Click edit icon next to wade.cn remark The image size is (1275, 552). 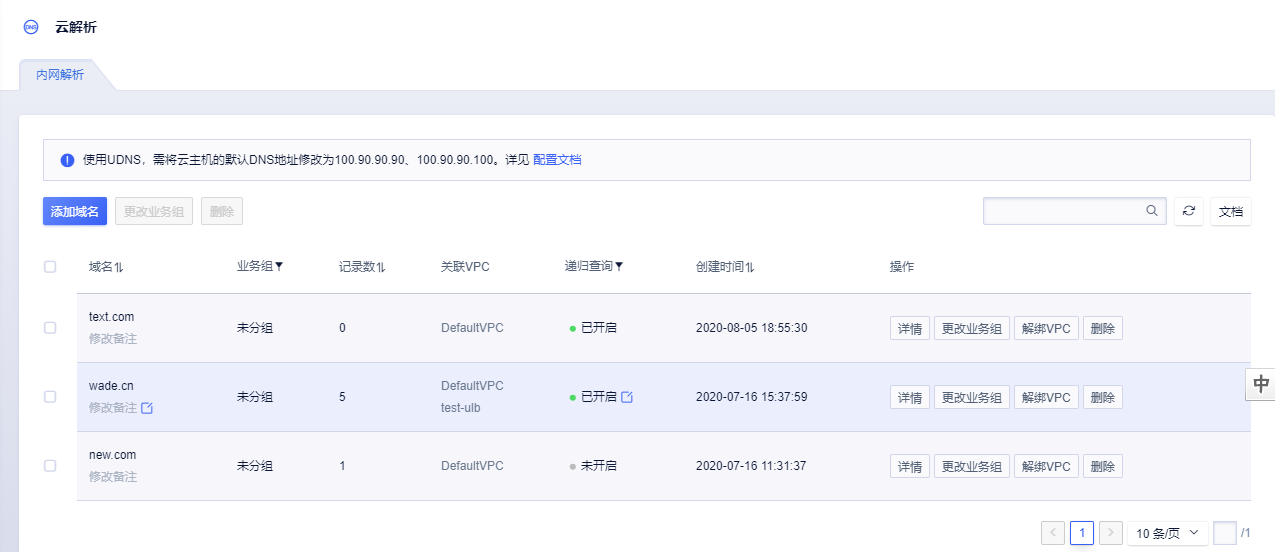[147, 408]
